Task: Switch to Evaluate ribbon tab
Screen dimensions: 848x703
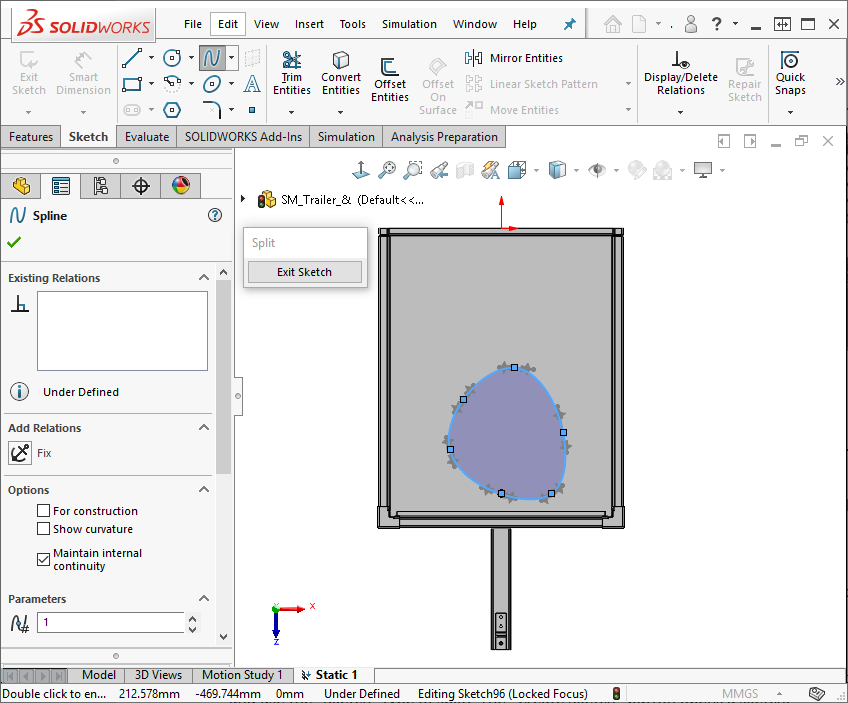Action: (x=147, y=137)
